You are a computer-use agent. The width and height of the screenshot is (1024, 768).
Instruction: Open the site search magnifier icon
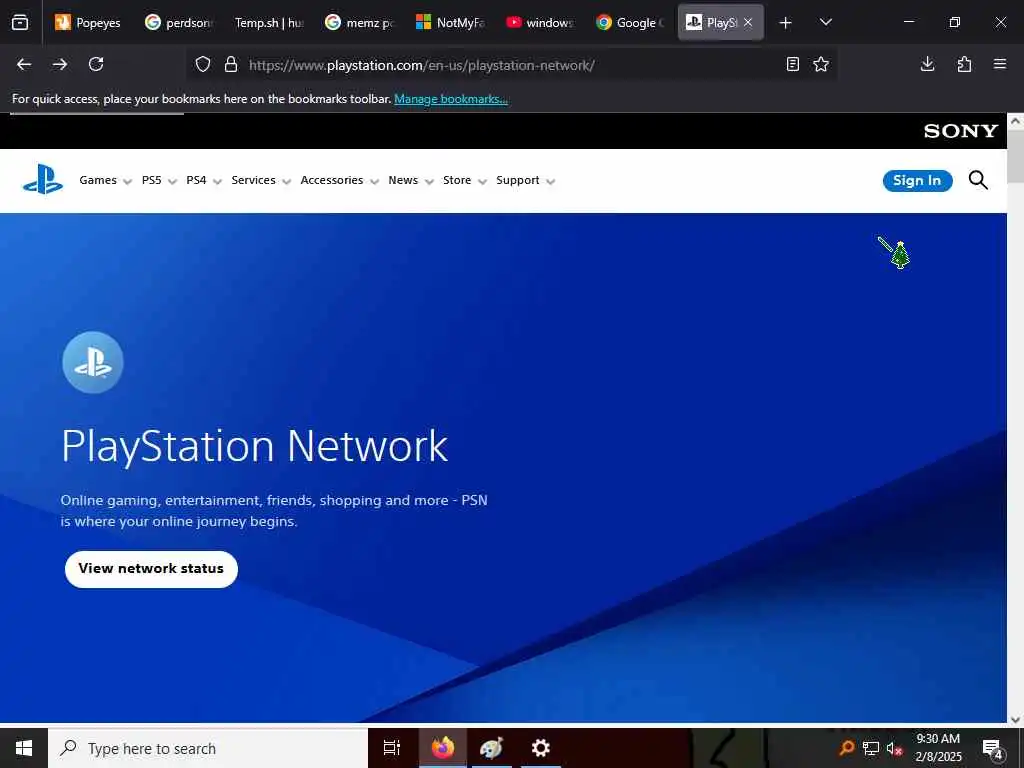click(978, 180)
